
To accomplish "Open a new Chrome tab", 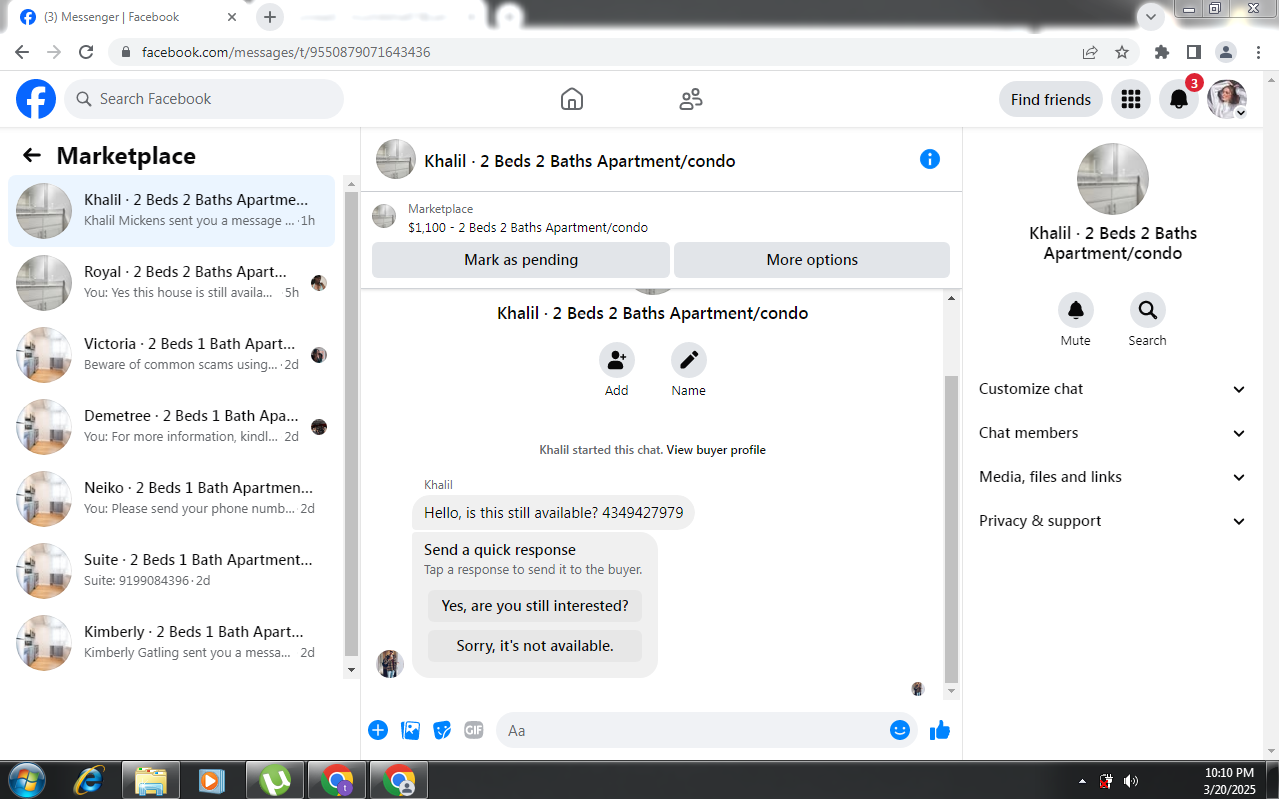I will point(270,17).
